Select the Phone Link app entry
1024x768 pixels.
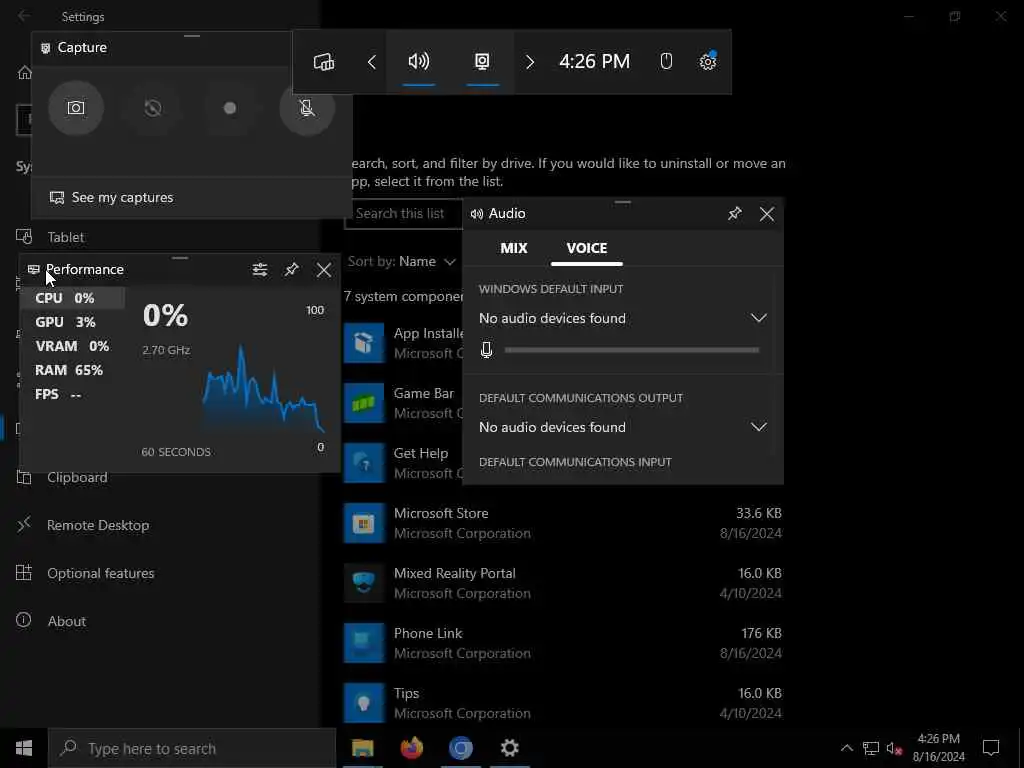pos(563,643)
